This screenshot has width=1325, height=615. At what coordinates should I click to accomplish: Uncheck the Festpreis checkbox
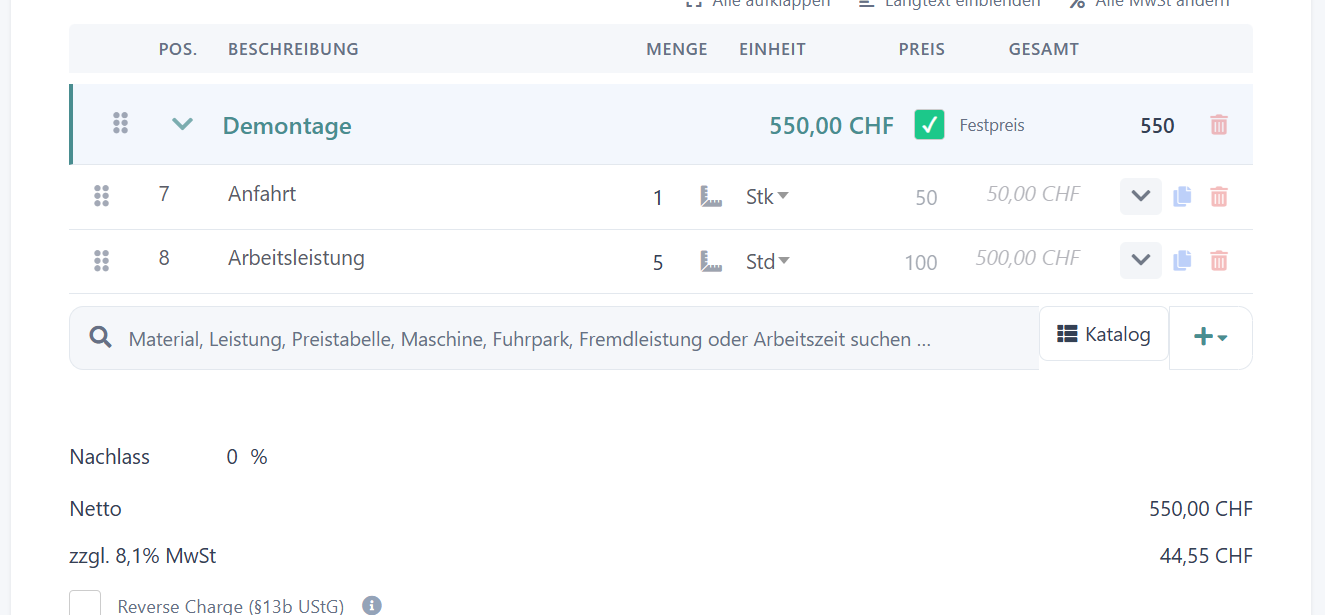tap(929, 125)
